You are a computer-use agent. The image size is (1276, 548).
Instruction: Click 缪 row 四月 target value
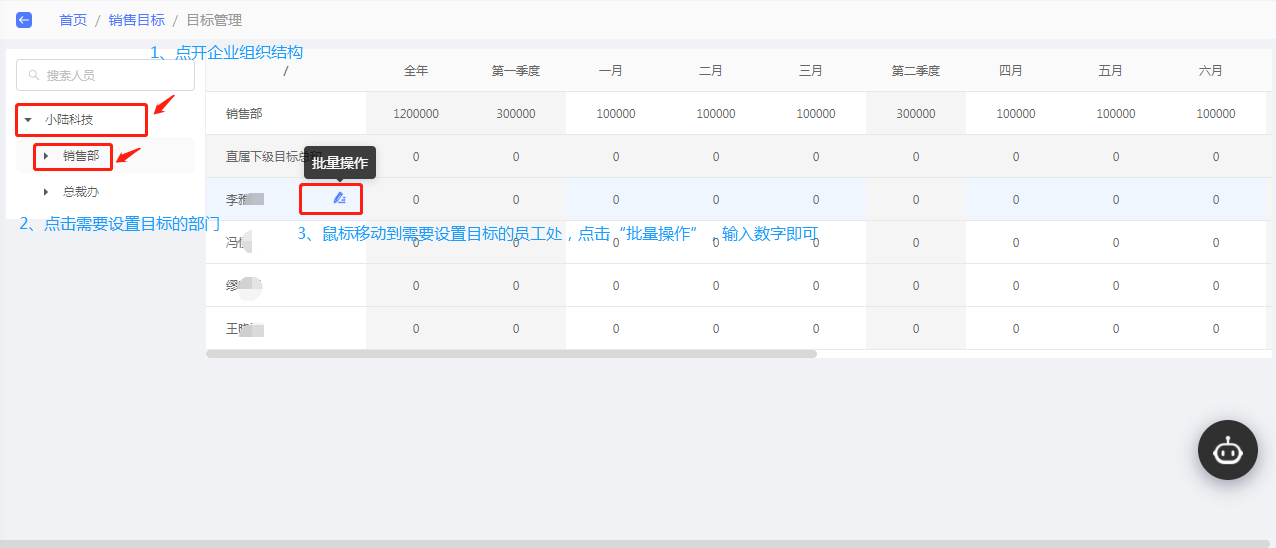(1016, 286)
